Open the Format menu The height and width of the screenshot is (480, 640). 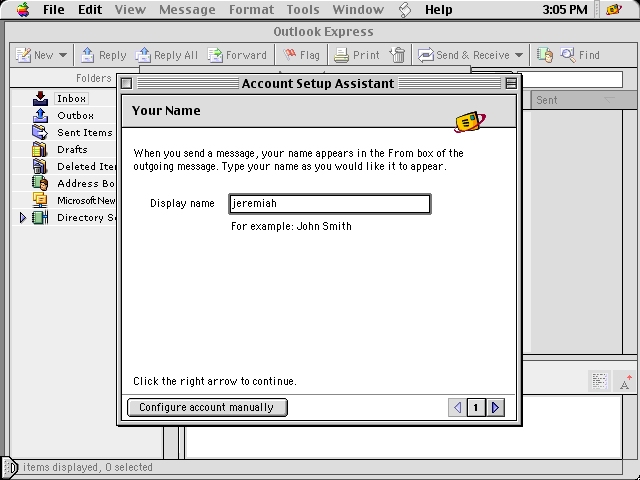point(251,9)
